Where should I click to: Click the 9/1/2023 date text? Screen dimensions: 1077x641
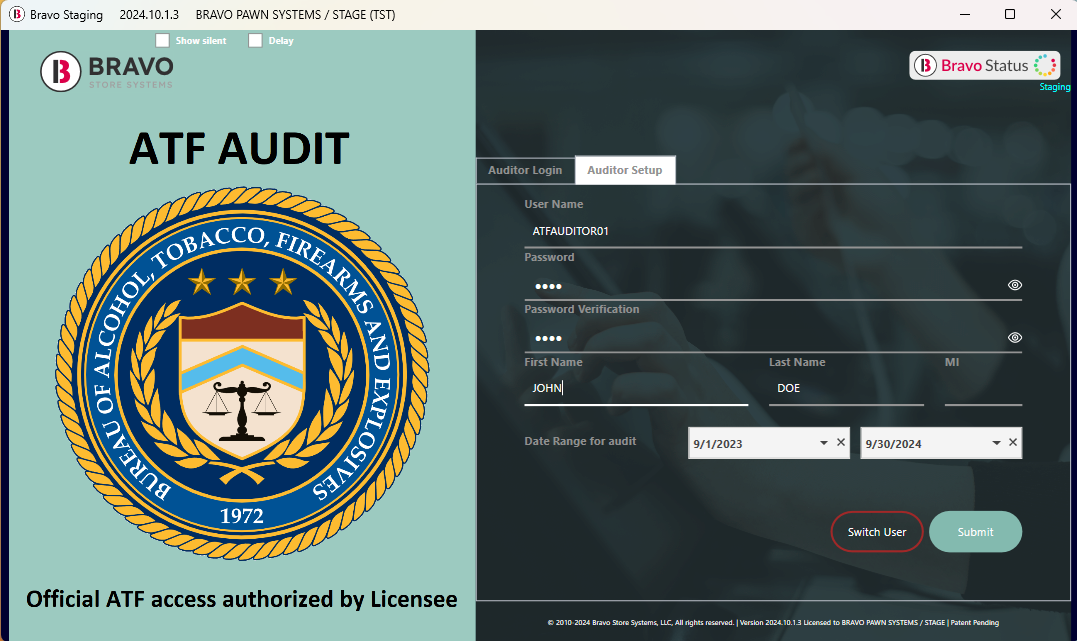pyautogui.click(x=718, y=444)
